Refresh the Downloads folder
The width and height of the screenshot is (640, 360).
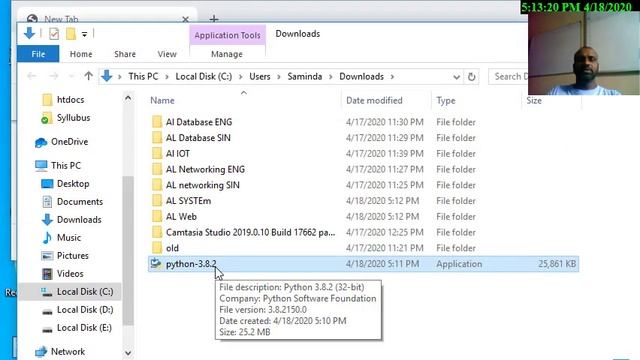pos(471,77)
